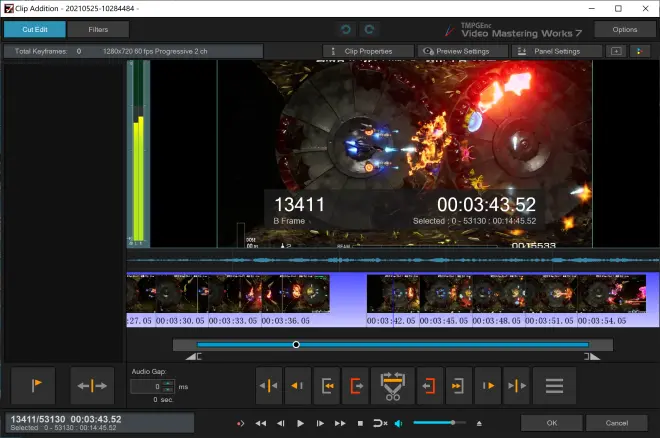Jump to next split point
The image size is (660, 438).
[x=516, y=385]
